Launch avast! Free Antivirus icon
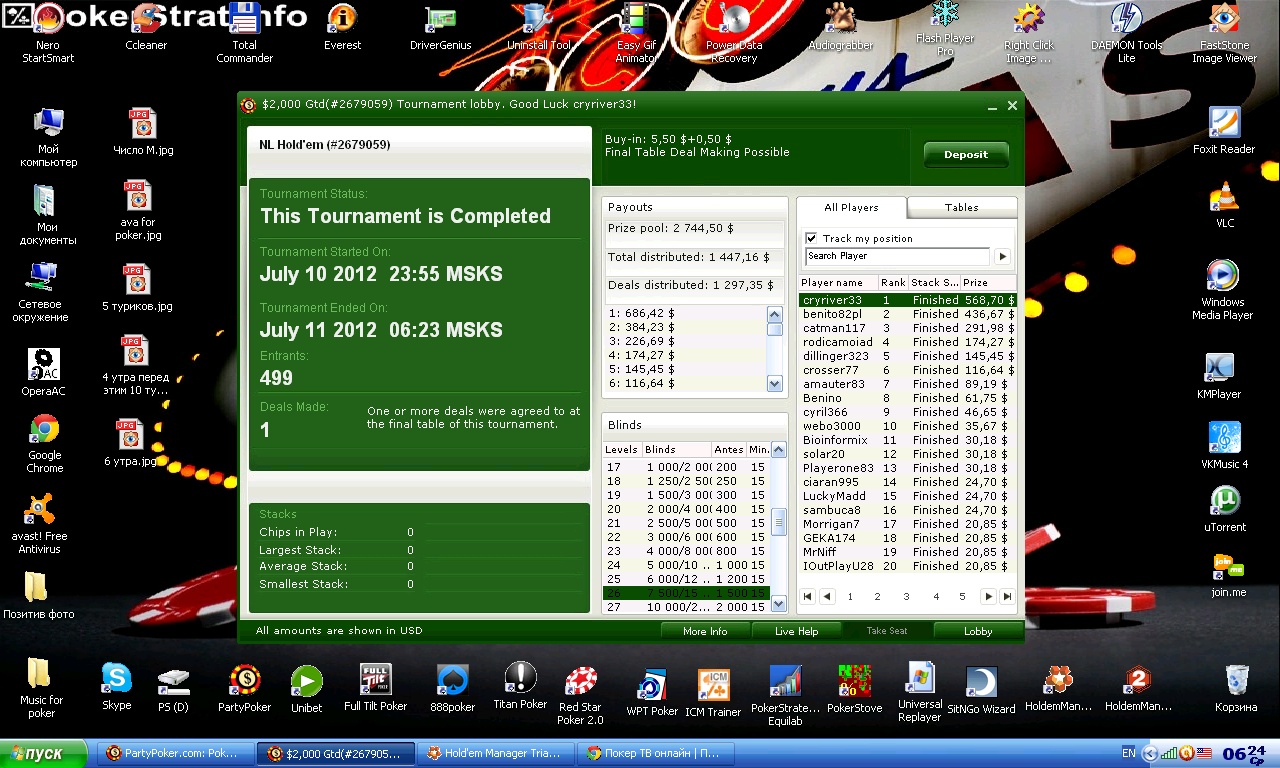Viewport: 1280px width, 768px height. (x=41, y=525)
